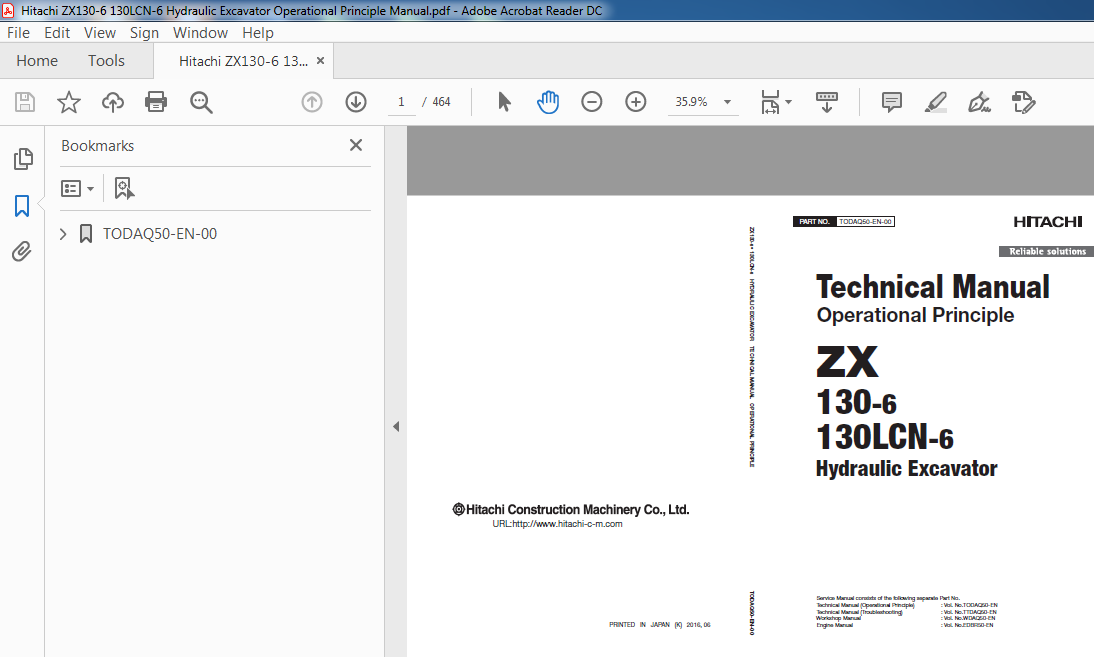Click Find current bookmark icon

click(124, 188)
